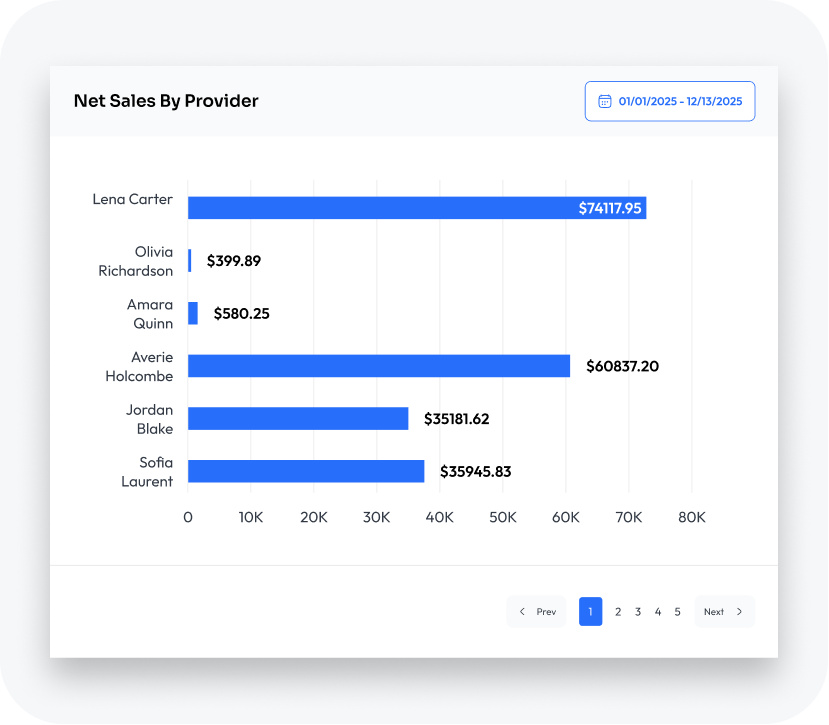829x725 pixels.
Task: Click the $60837.20 value label
Action: tap(618, 366)
